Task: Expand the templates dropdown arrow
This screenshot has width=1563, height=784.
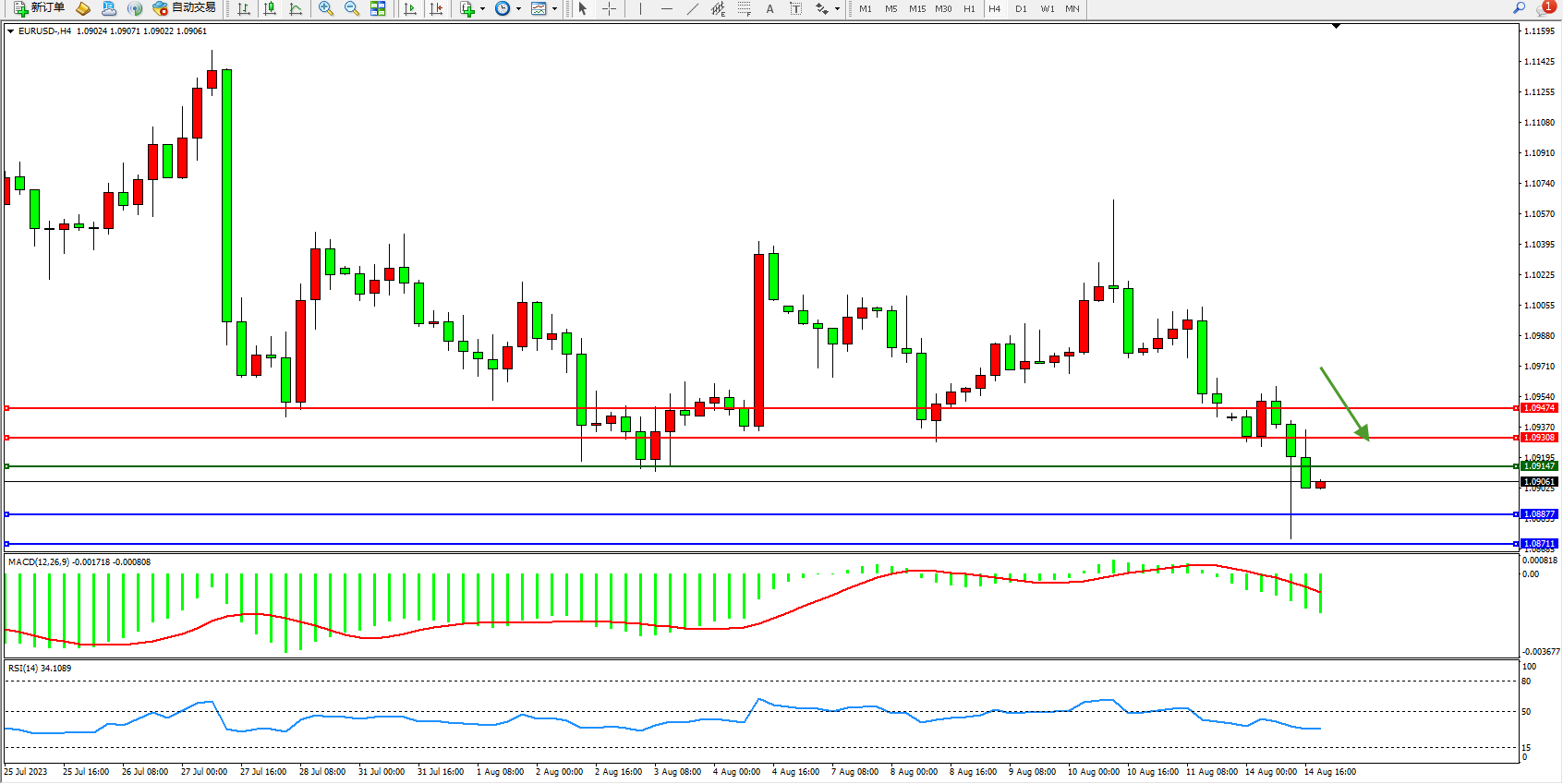Action: tap(554, 8)
